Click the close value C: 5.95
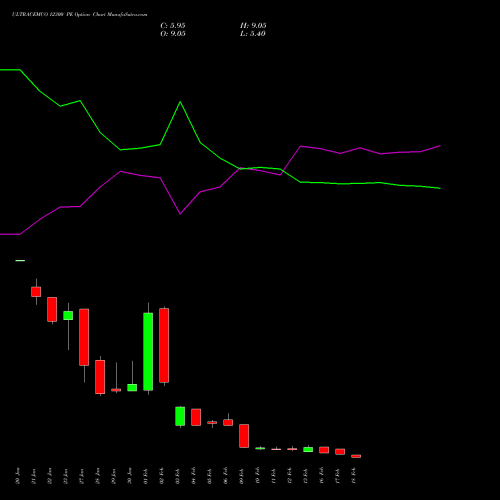 click(173, 26)
